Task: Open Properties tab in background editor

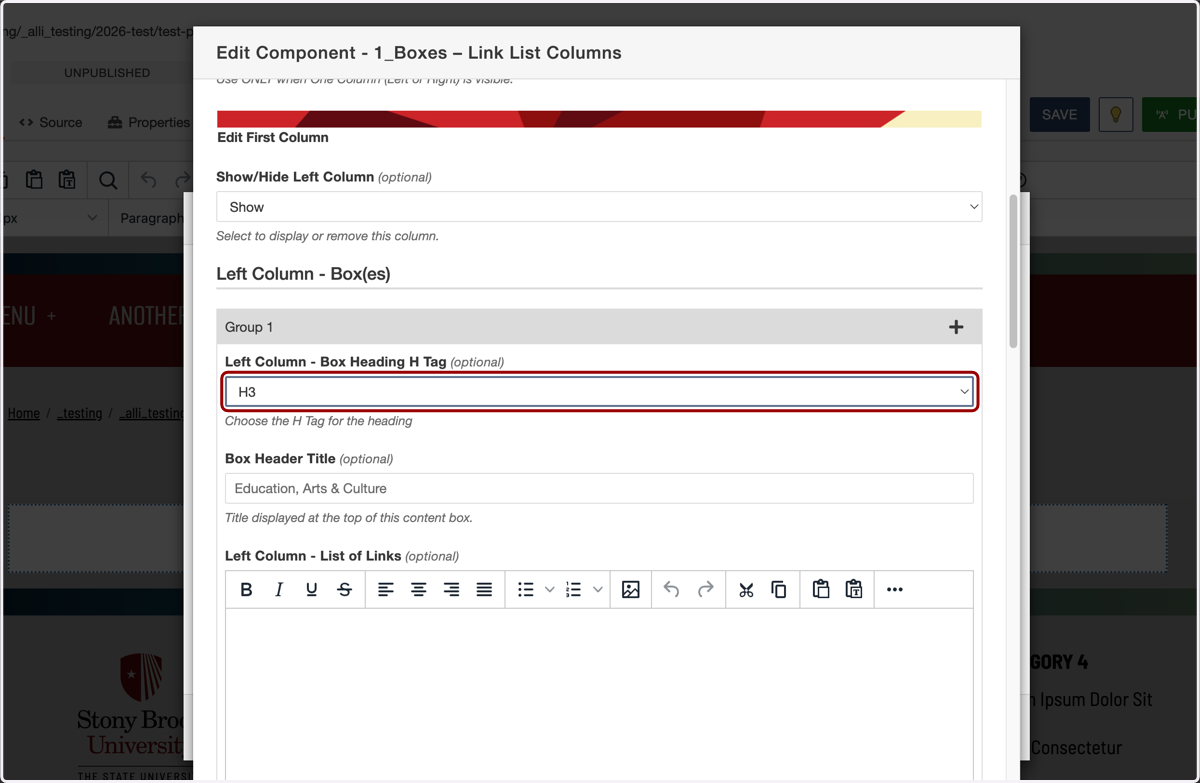Action: (149, 122)
